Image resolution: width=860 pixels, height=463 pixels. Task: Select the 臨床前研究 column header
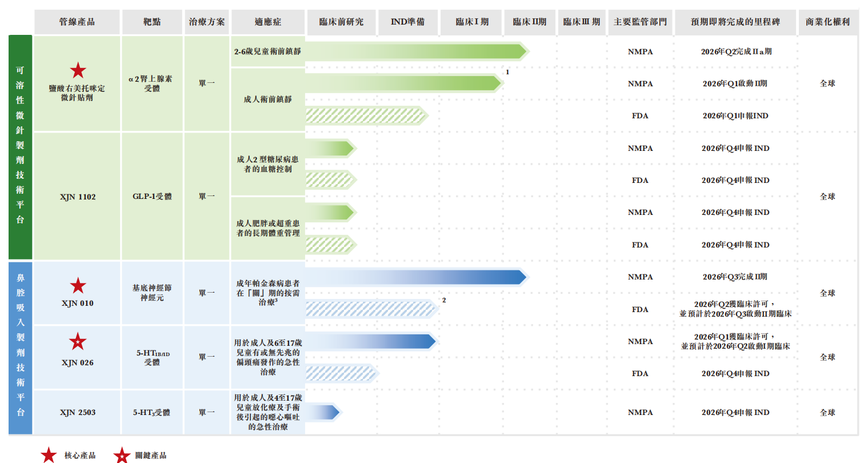[x=341, y=22]
